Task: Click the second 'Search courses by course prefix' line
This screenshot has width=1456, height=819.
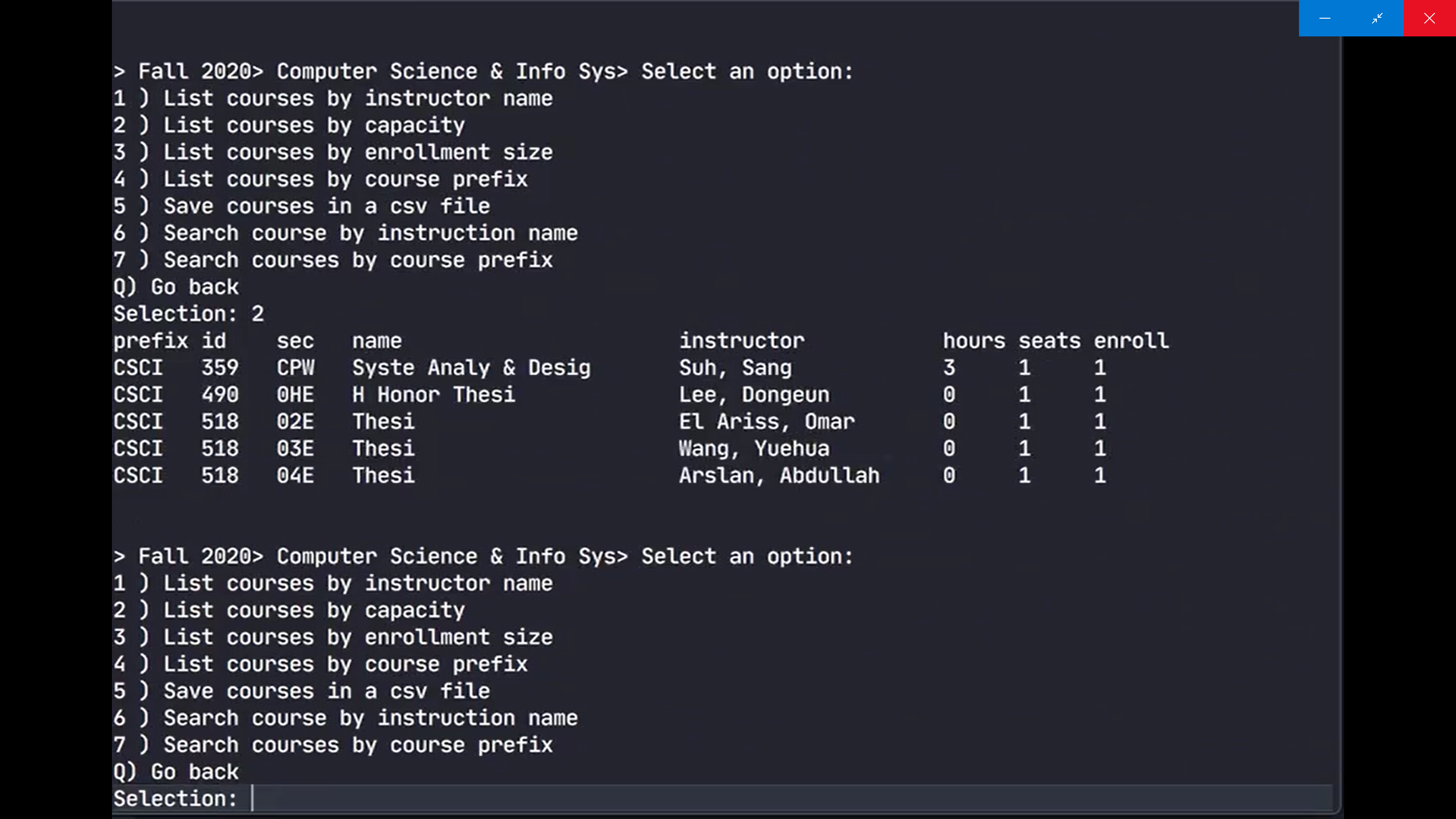Action: click(x=333, y=746)
